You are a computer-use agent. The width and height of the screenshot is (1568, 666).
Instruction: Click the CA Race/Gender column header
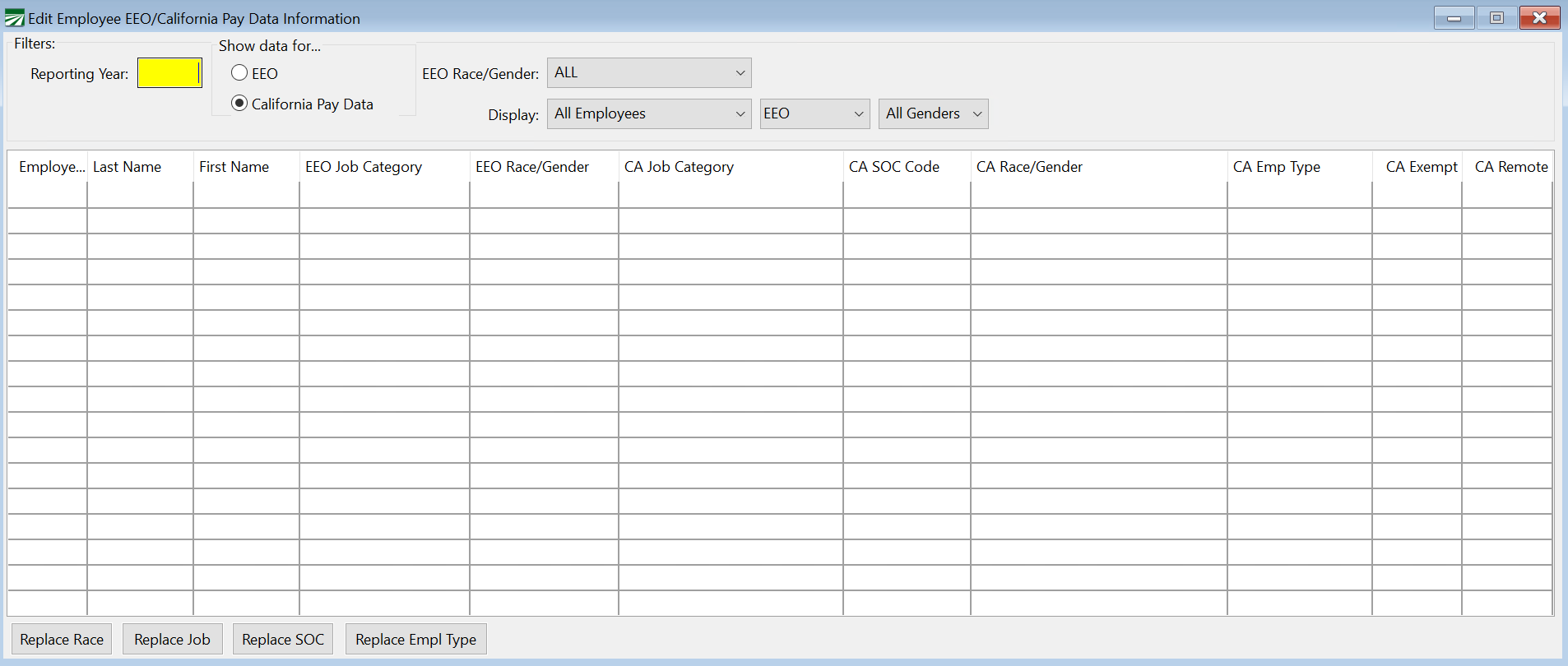tap(1029, 167)
